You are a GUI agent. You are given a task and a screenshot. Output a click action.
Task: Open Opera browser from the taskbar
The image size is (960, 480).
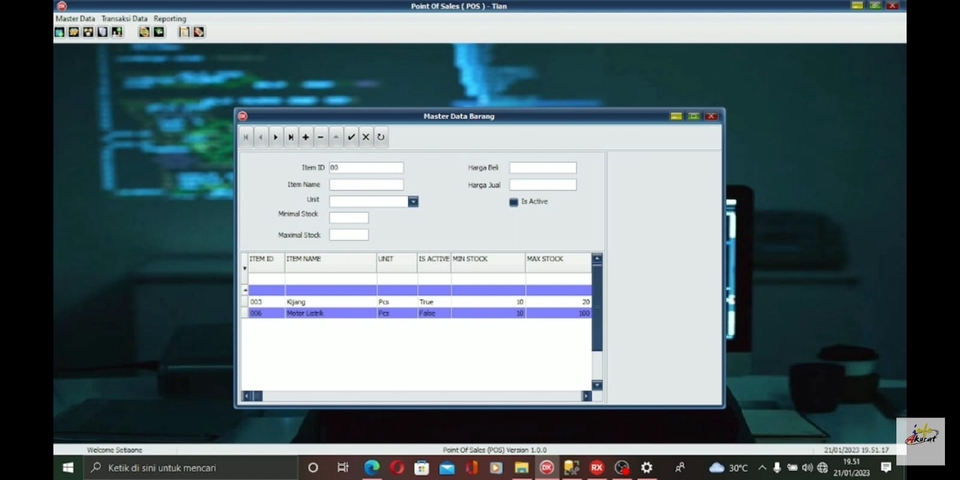coord(397,468)
